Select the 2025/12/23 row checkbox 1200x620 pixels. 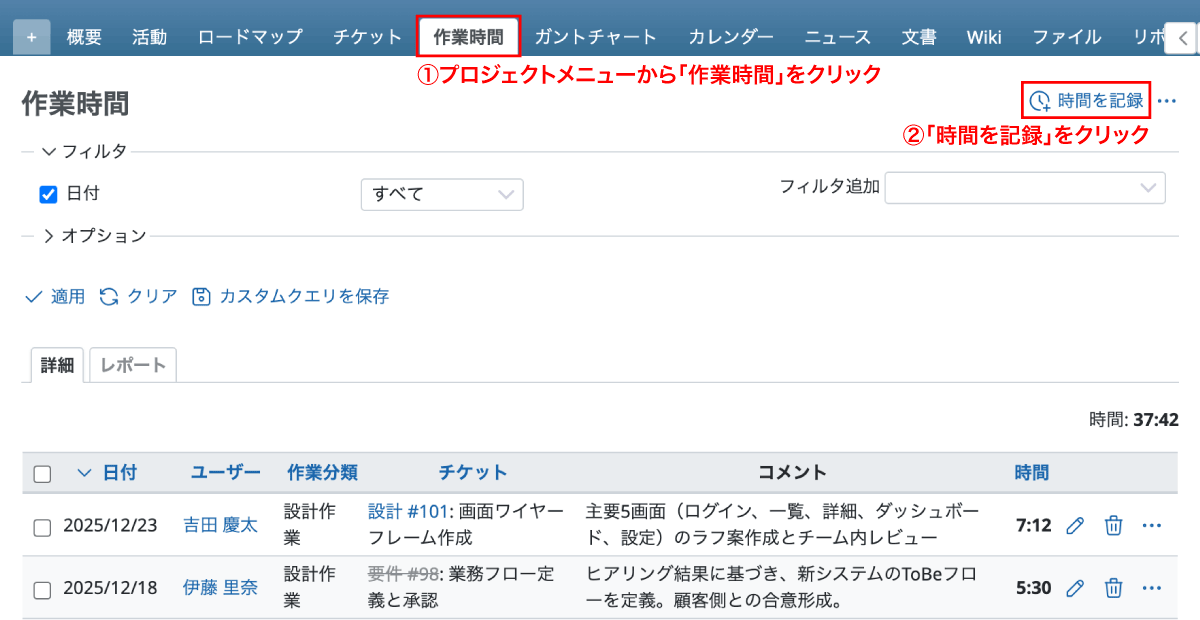click(x=42, y=527)
